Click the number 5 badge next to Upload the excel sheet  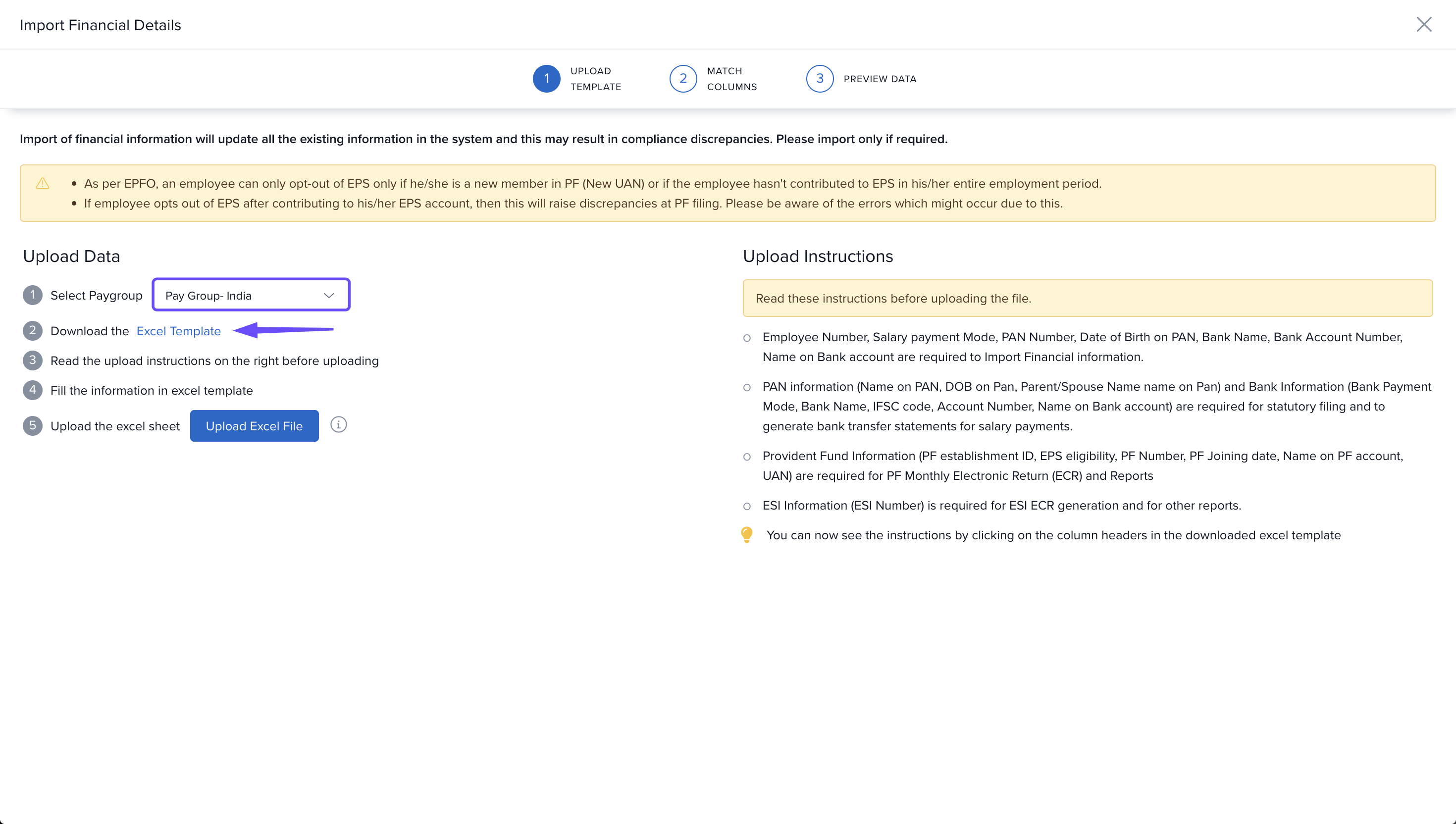[x=32, y=425]
